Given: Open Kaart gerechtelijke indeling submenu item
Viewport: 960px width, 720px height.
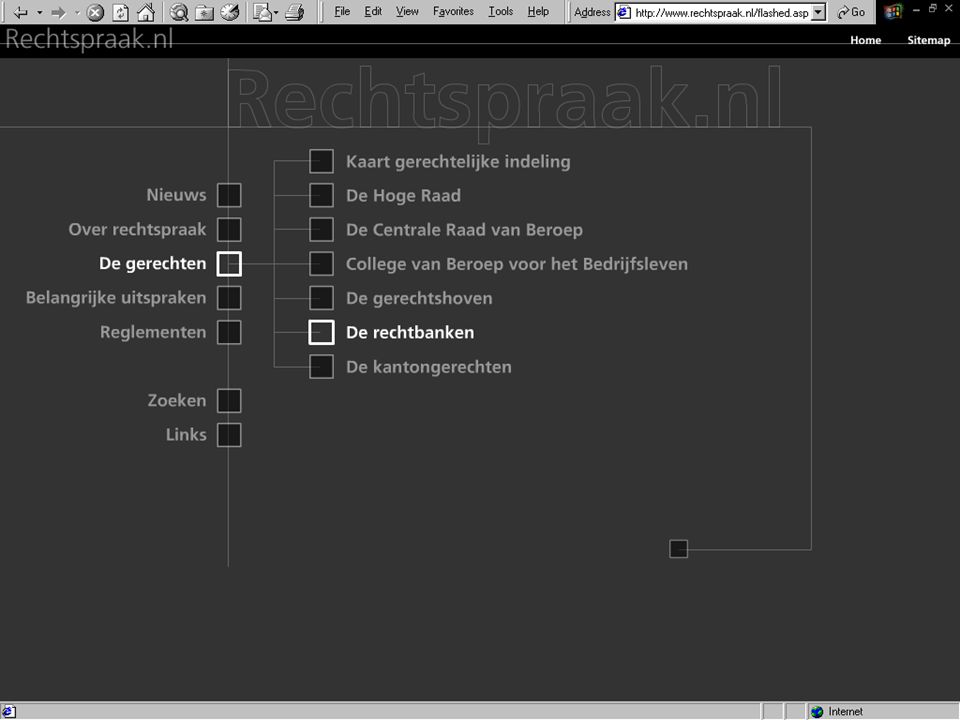Looking at the screenshot, I should pos(458,162).
